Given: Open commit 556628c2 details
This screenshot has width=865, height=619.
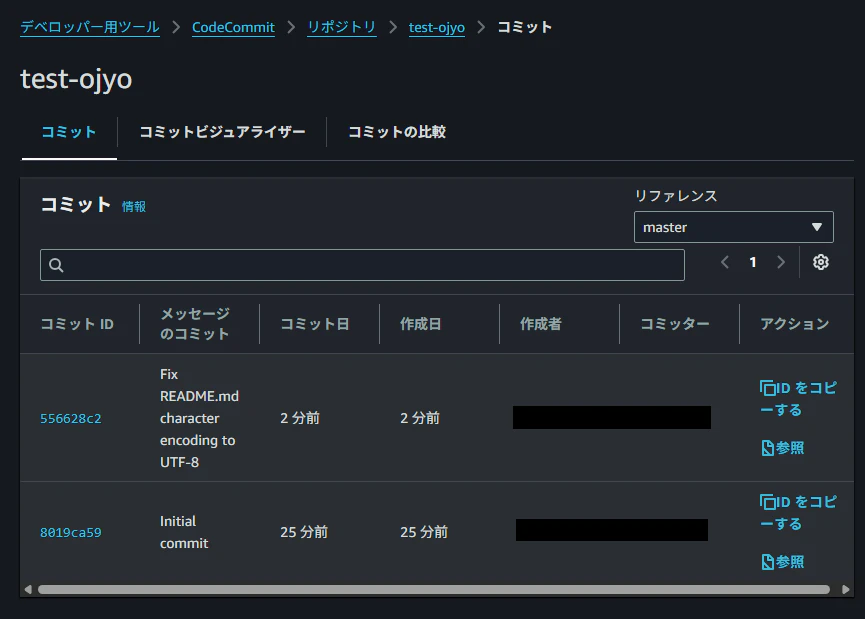Looking at the screenshot, I should (x=70, y=418).
